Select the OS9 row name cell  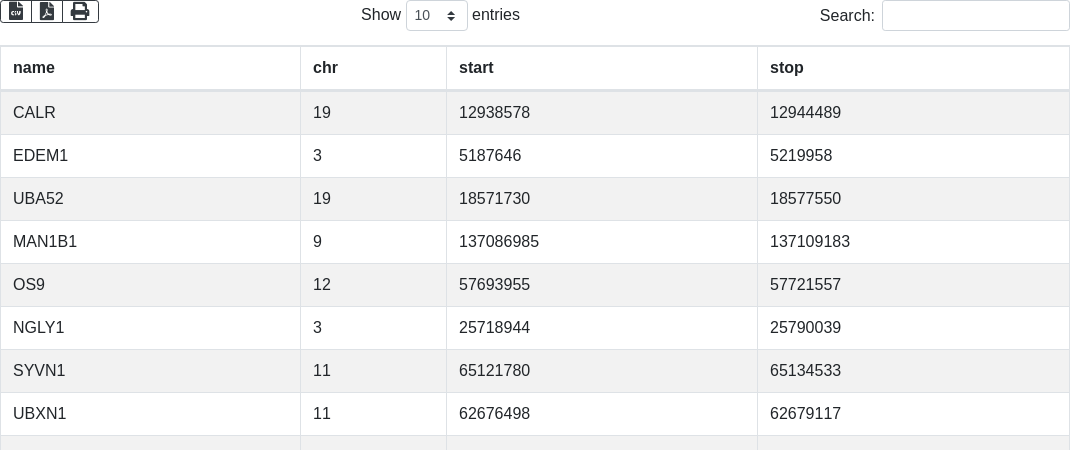(29, 285)
